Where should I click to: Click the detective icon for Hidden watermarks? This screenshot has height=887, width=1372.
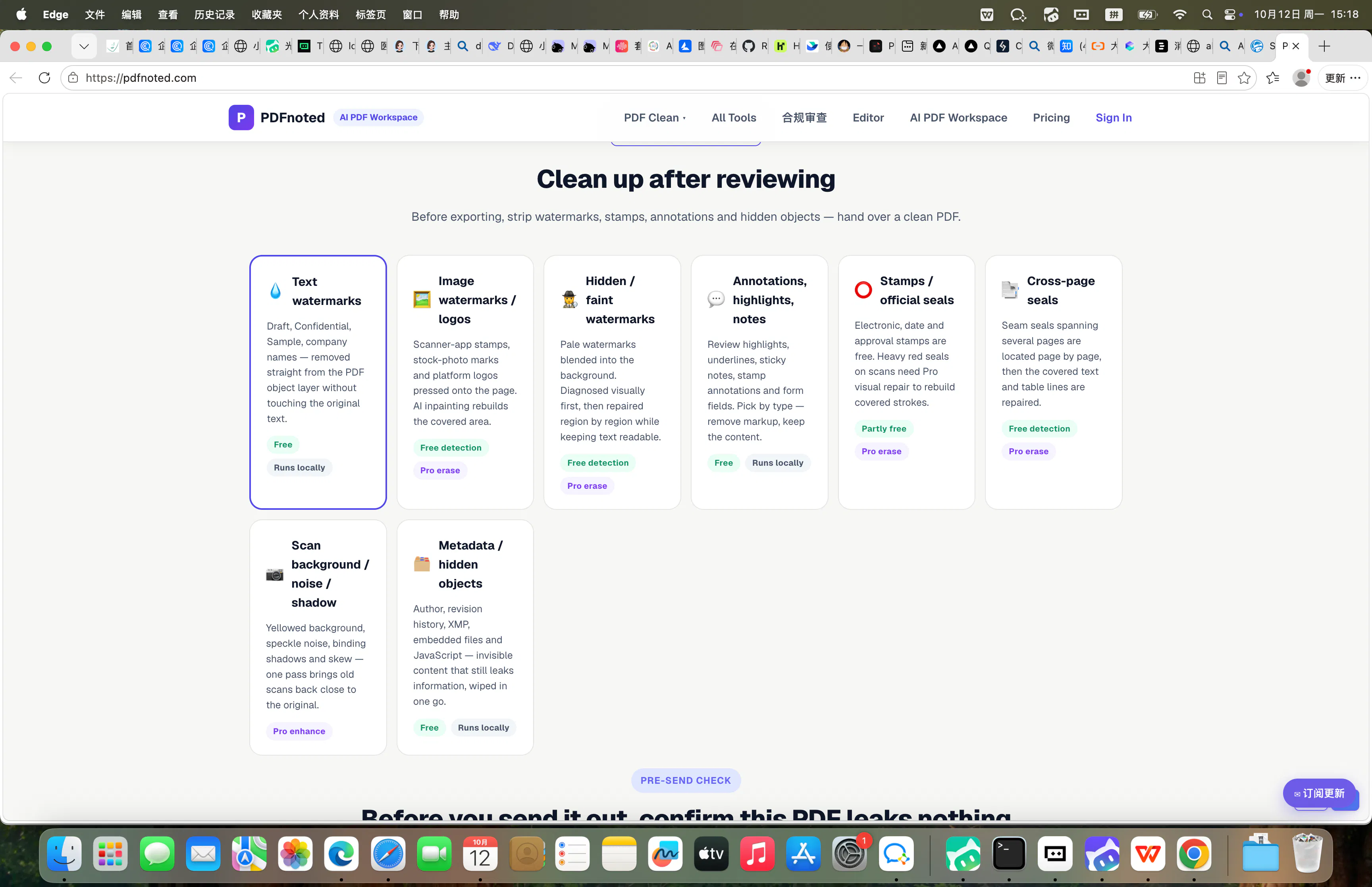click(x=569, y=299)
